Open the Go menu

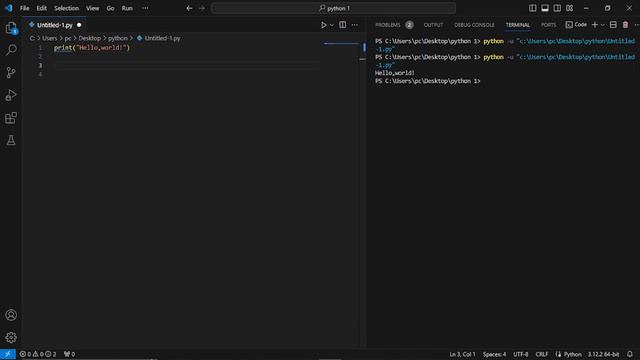tap(110, 8)
